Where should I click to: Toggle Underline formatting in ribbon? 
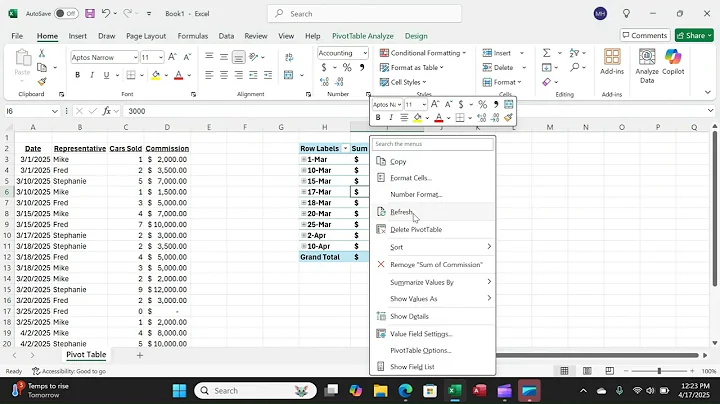107,75
